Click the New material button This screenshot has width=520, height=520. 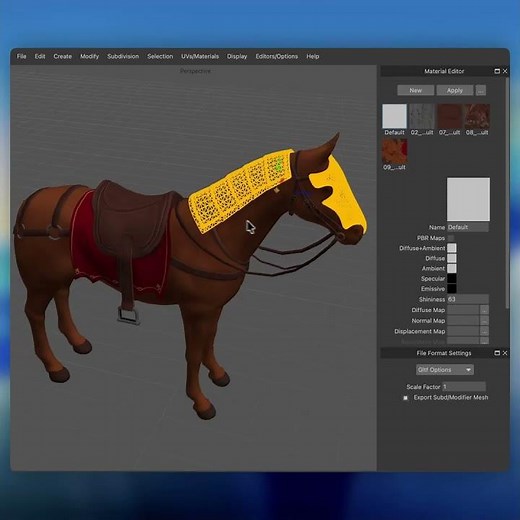(415, 90)
